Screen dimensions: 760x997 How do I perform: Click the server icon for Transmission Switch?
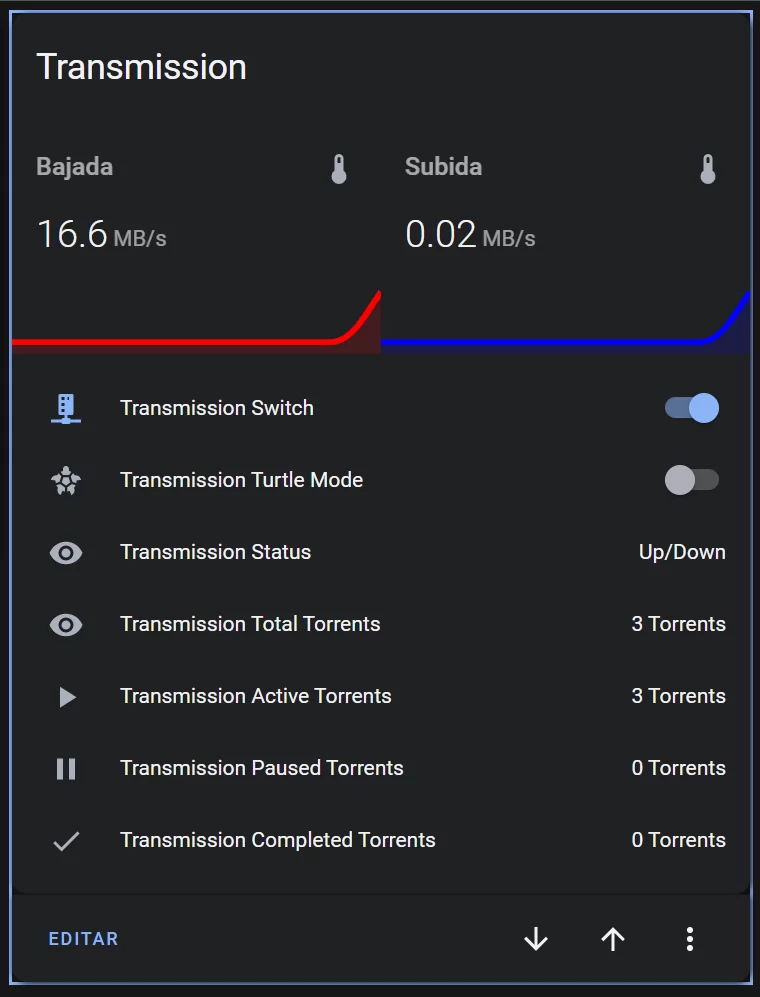(x=66, y=408)
